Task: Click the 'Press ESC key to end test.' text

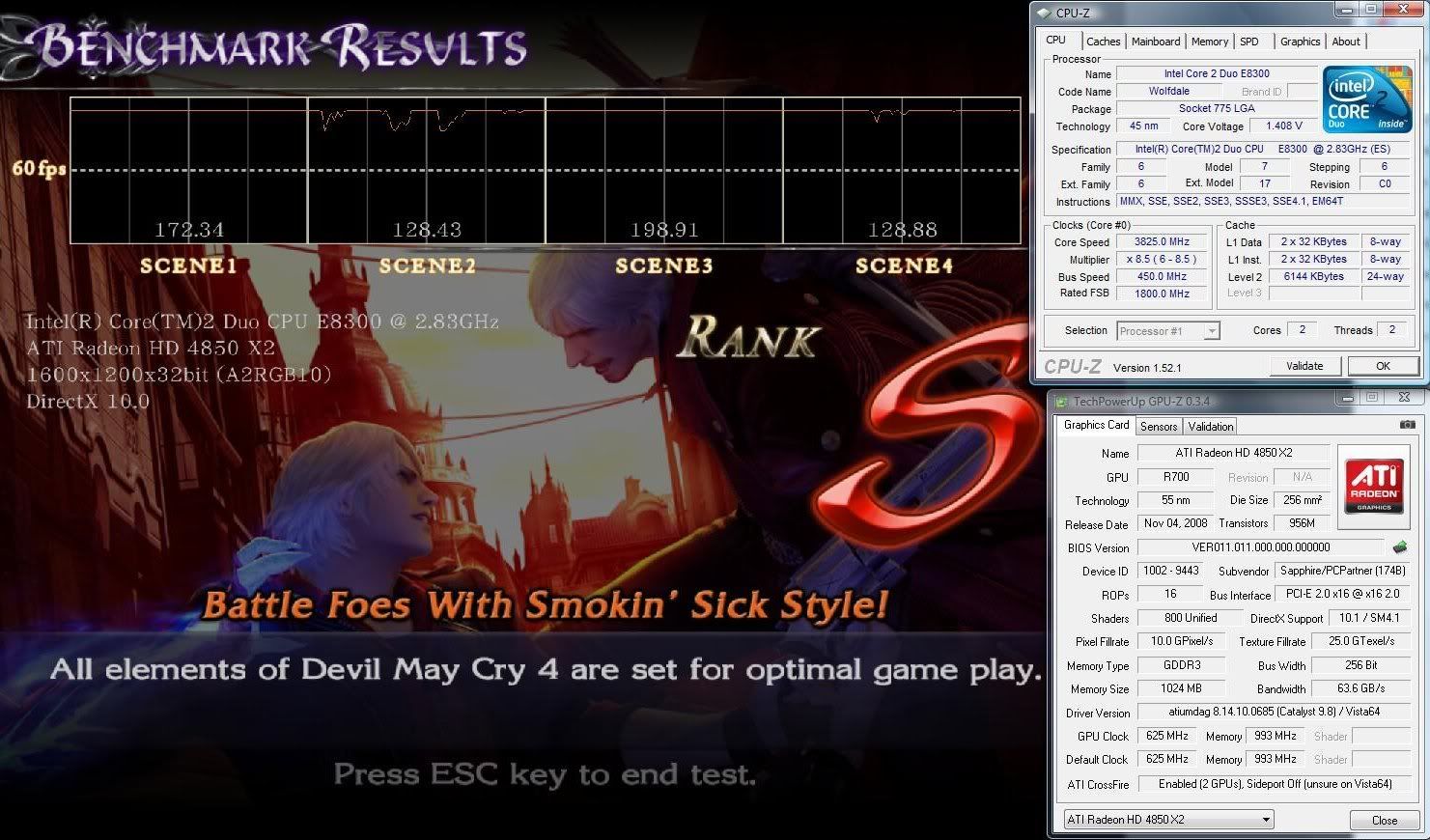Action: coord(545,775)
